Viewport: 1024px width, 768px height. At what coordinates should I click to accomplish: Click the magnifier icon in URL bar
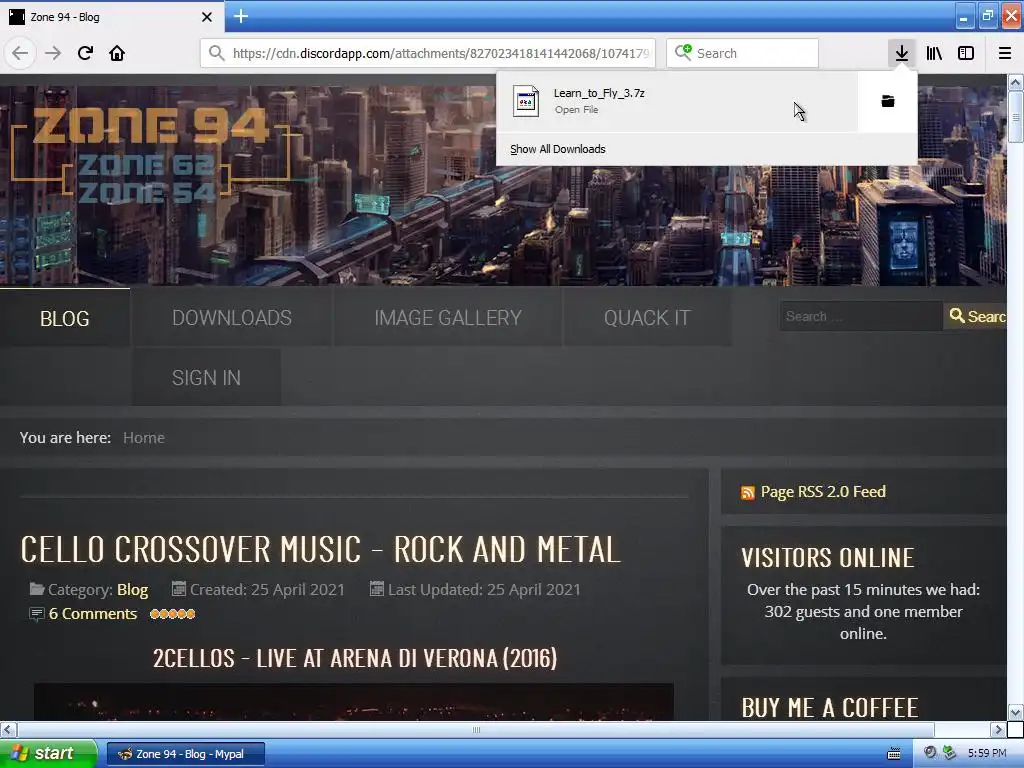point(217,53)
